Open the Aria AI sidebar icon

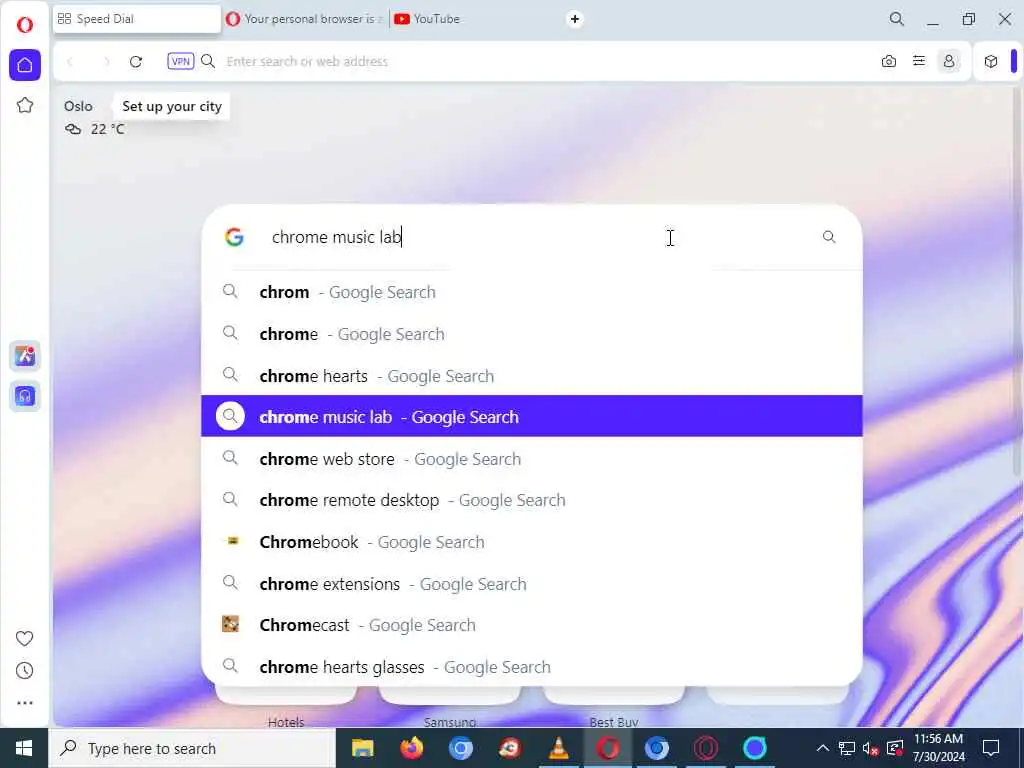(25, 356)
